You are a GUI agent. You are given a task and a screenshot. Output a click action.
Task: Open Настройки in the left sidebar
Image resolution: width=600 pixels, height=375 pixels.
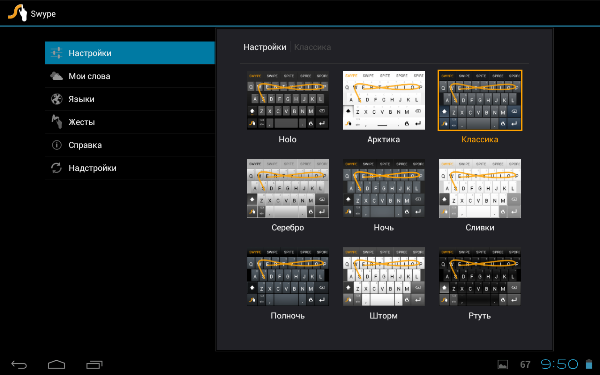130,53
